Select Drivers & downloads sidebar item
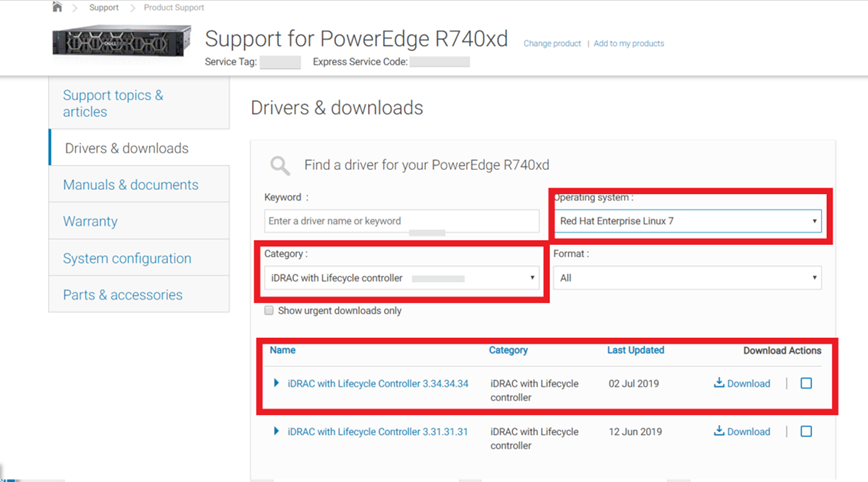The image size is (868, 482). pos(139,148)
